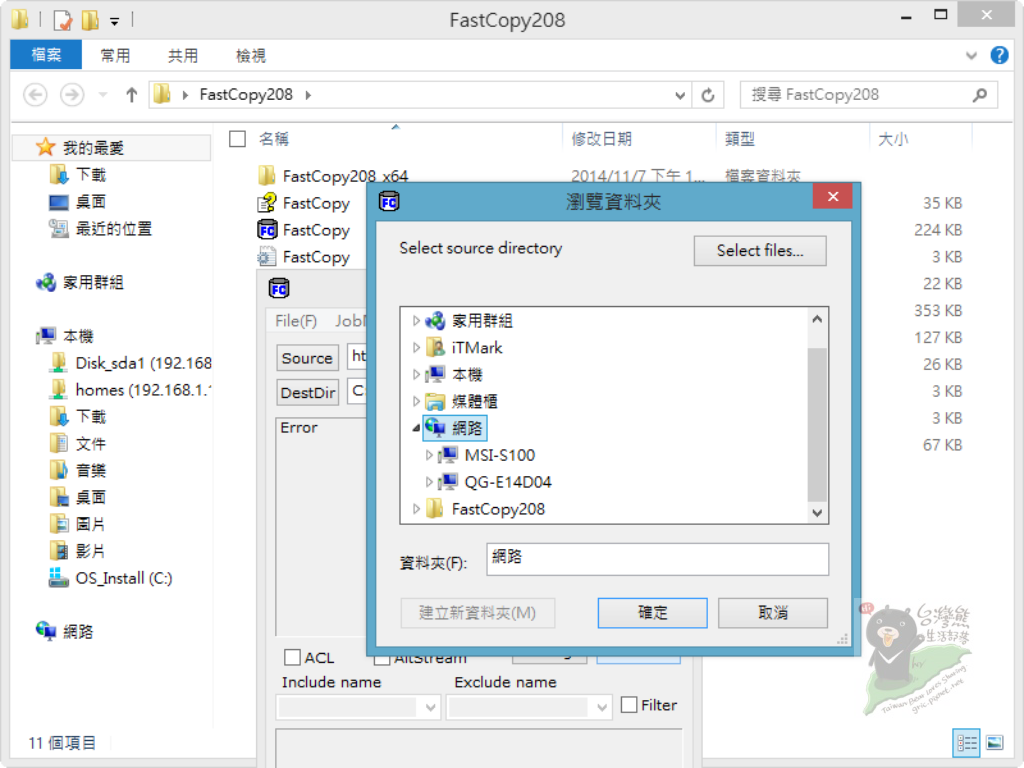The height and width of the screenshot is (768, 1024).
Task: Open 我的最愛 favorites in sidebar
Action: 93,148
